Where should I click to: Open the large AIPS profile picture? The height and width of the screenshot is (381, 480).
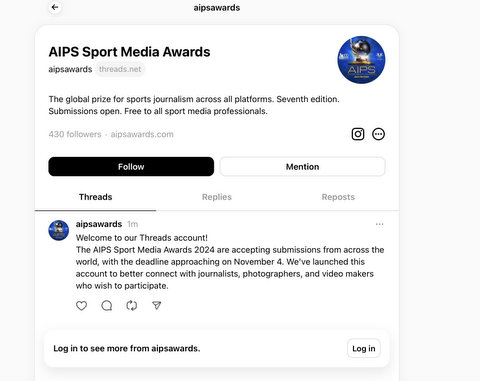click(361, 60)
